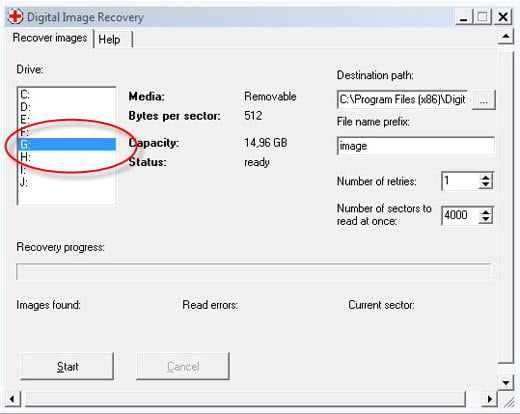This screenshot has height=414, width=520.
Task: Click the vertical scrollbar track
Action: pyautogui.click(x=506, y=207)
